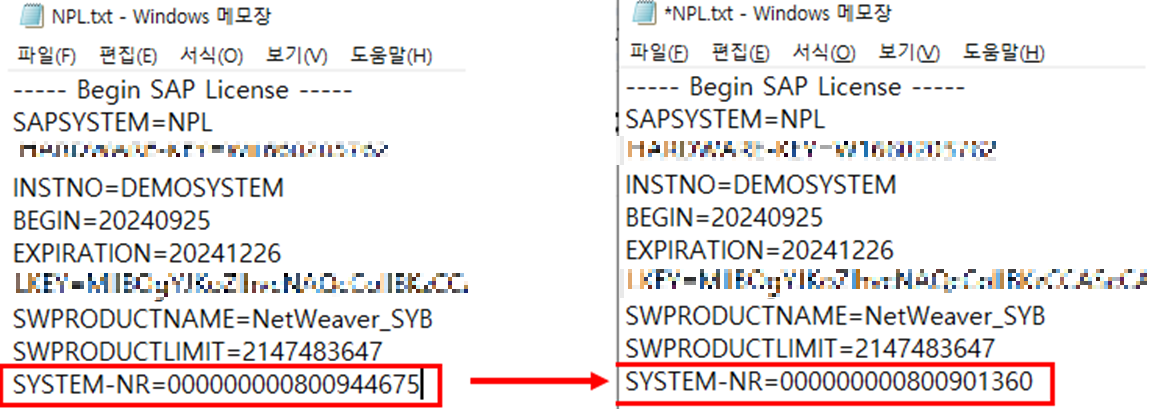Click SWPRODUCTLIMIT=2147483647 line in right window
1158x409 pixels.
810,348
